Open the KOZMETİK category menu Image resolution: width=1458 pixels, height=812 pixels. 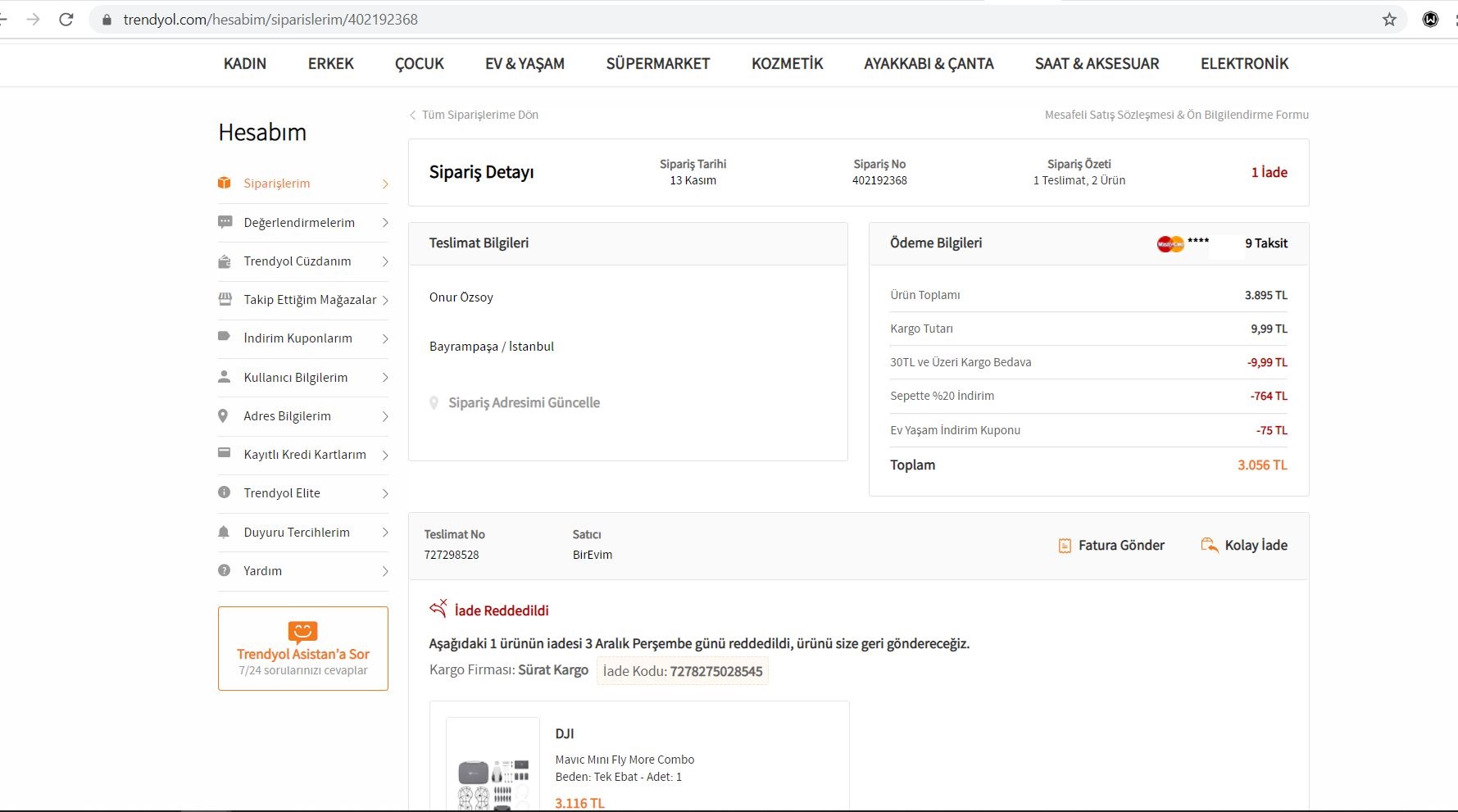787,64
